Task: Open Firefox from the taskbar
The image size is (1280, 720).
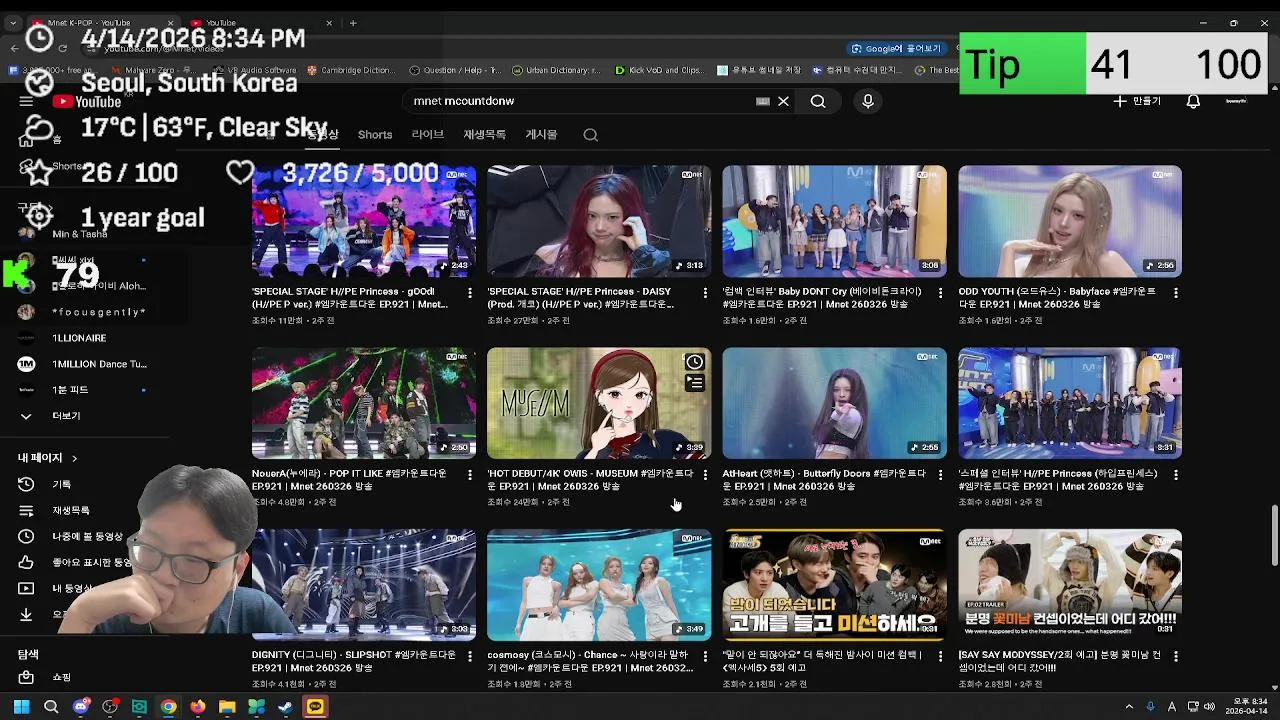Action: pyautogui.click(x=198, y=707)
